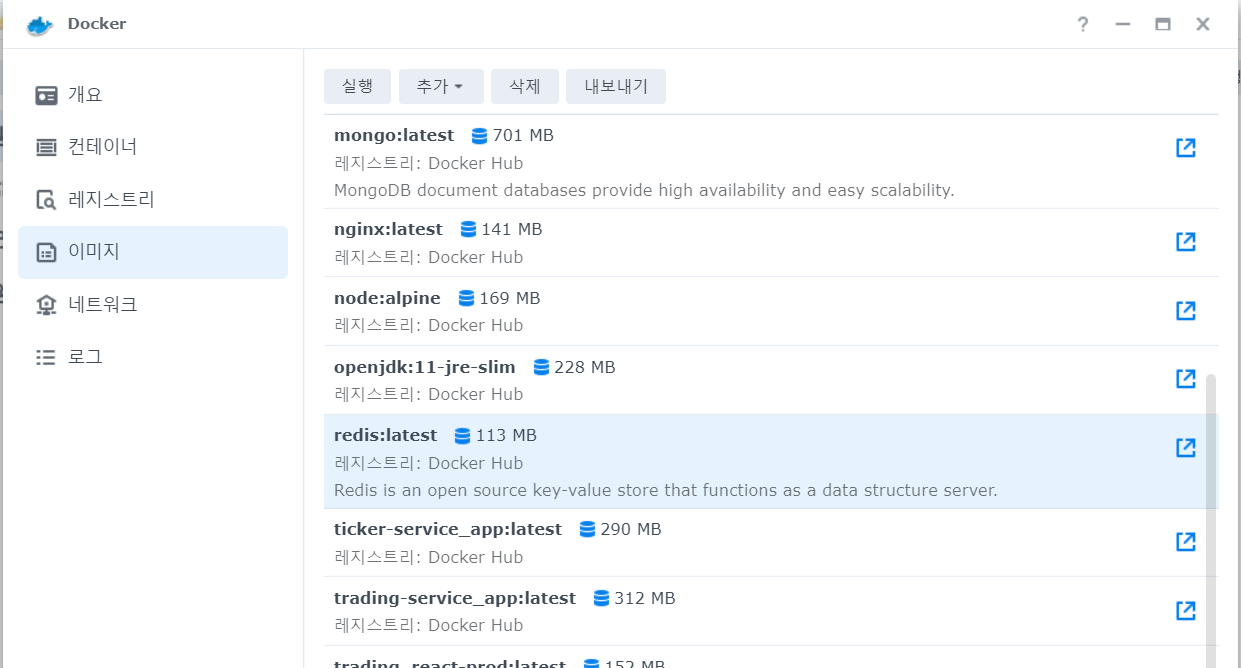Open external link for openjdk:11-jre-slim image

pyautogui.click(x=1185, y=379)
